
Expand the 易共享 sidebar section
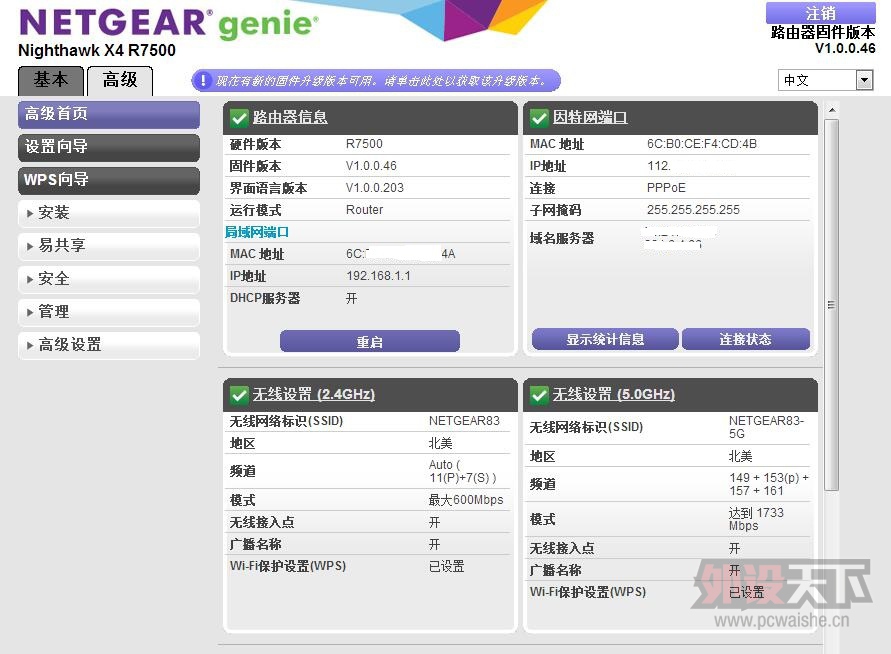(x=109, y=246)
